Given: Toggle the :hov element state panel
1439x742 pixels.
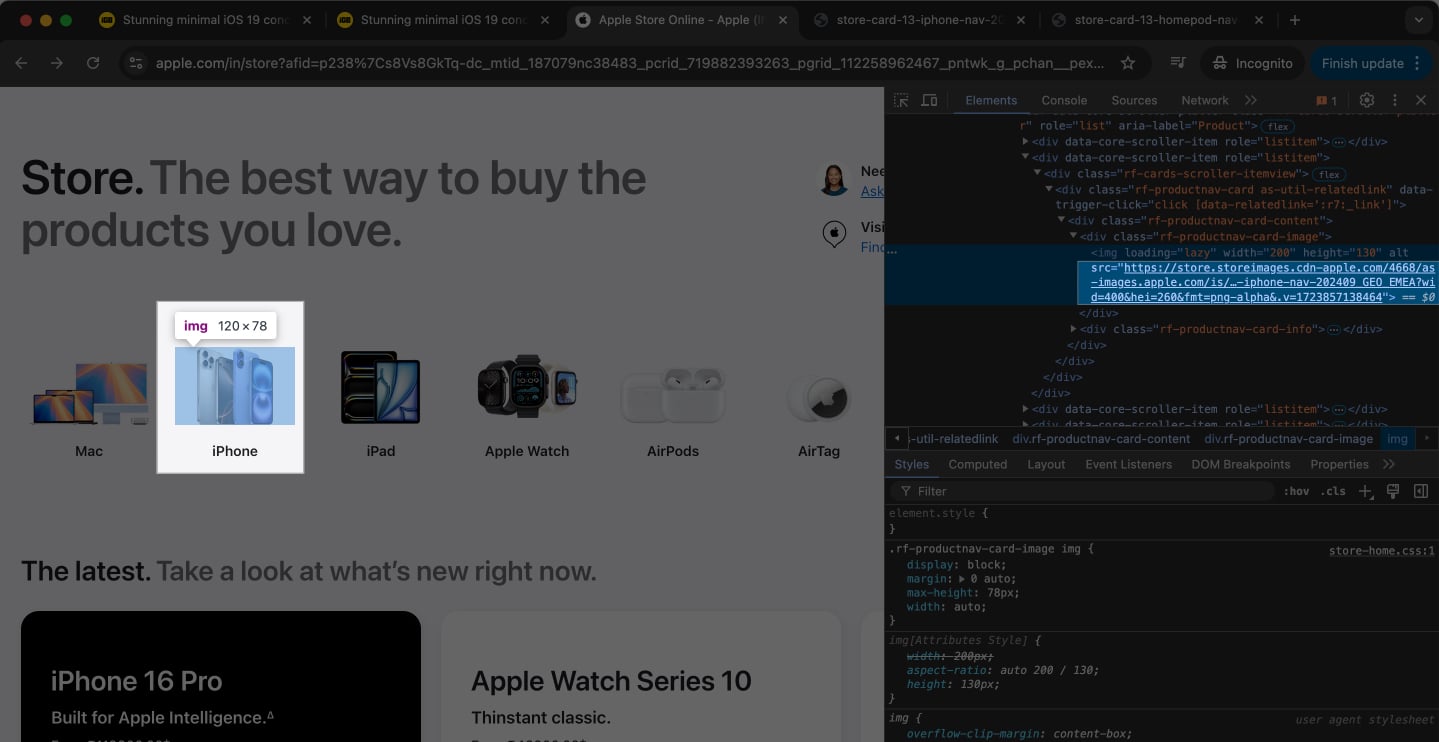Looking at the screenshot, I should 1296,491.
